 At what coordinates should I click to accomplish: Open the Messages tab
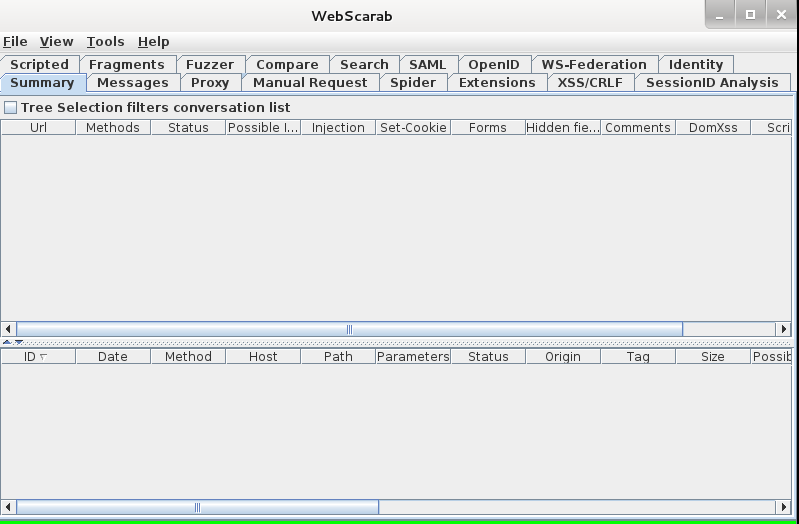coord(133,83)
